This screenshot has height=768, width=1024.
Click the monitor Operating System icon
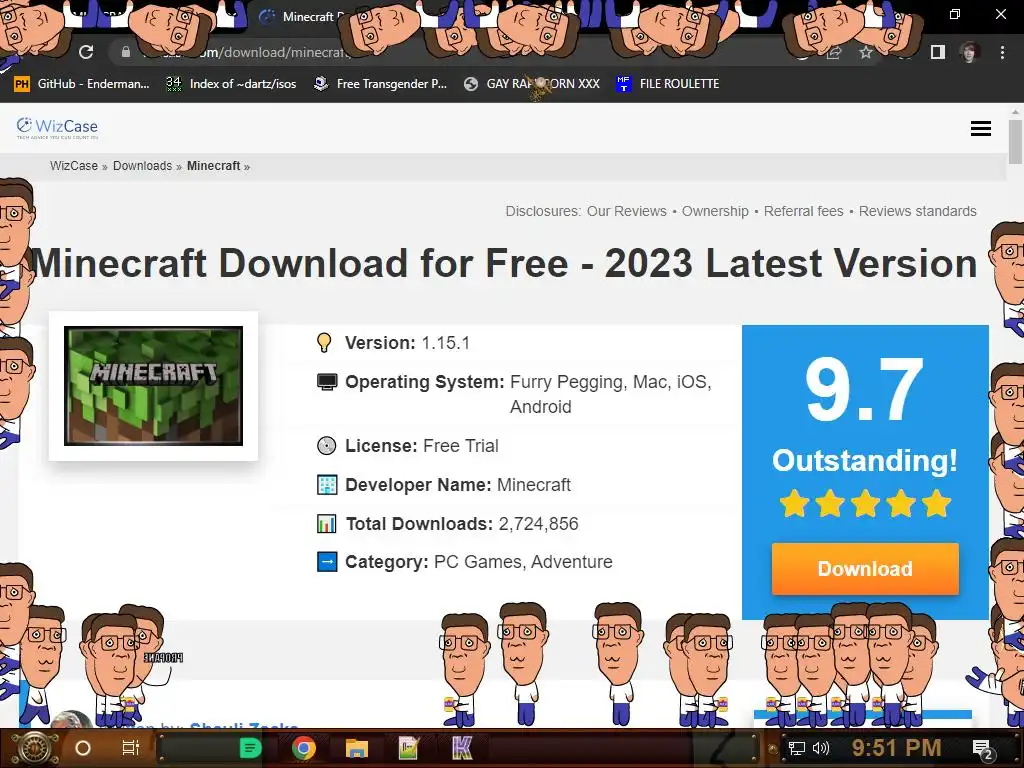click(x=327, y=382)
